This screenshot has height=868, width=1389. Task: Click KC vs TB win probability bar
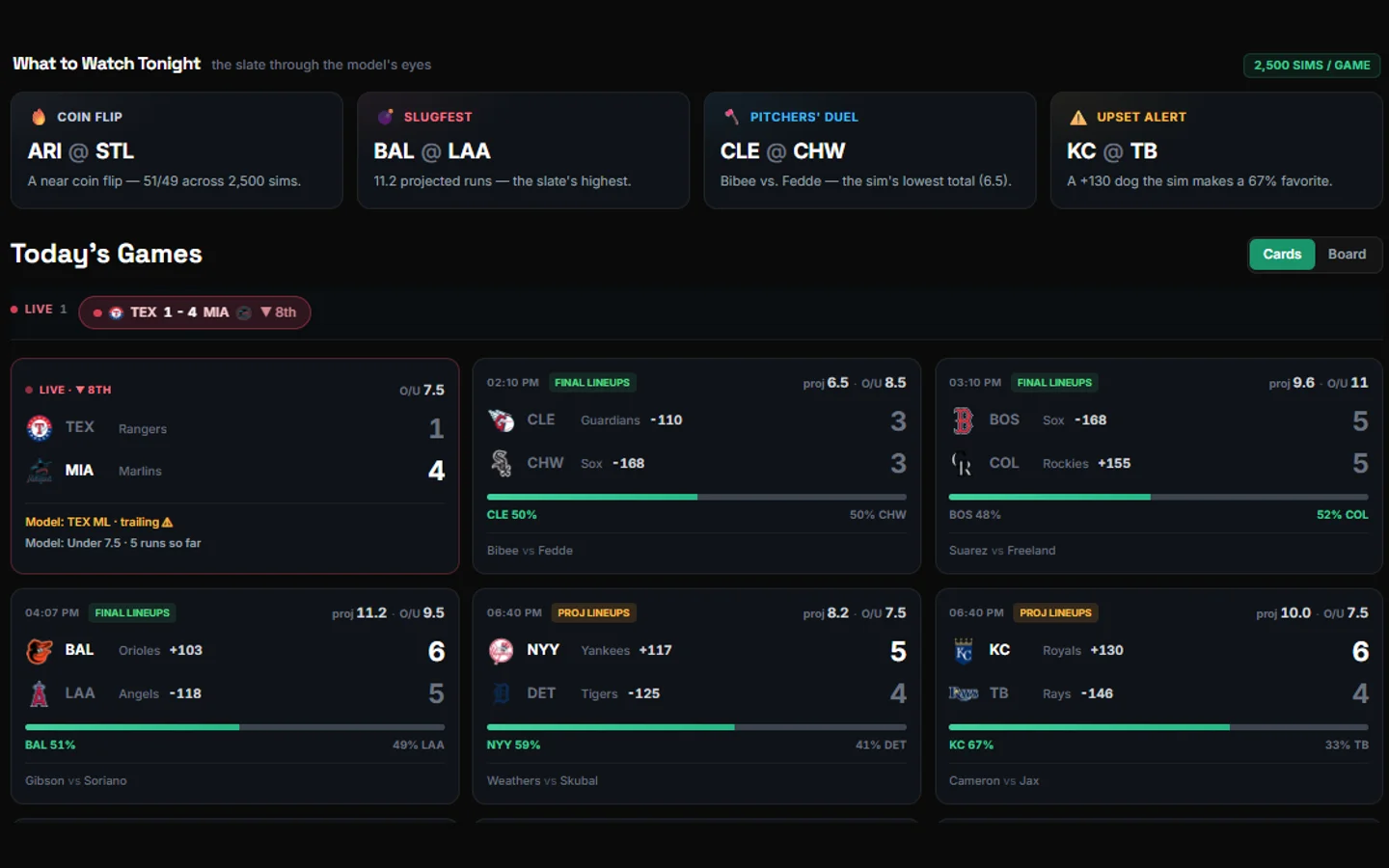(1158, 727)
